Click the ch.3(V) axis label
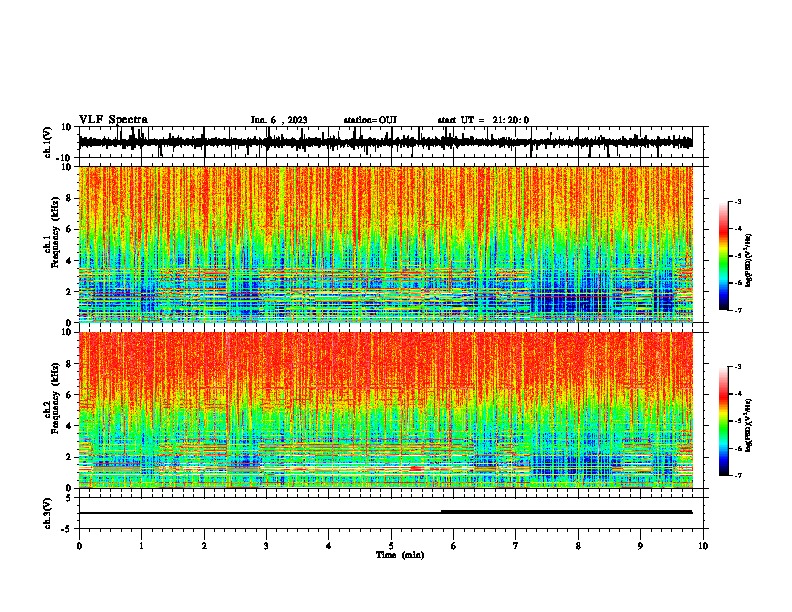The image size is (792, 612). point(48,514)
